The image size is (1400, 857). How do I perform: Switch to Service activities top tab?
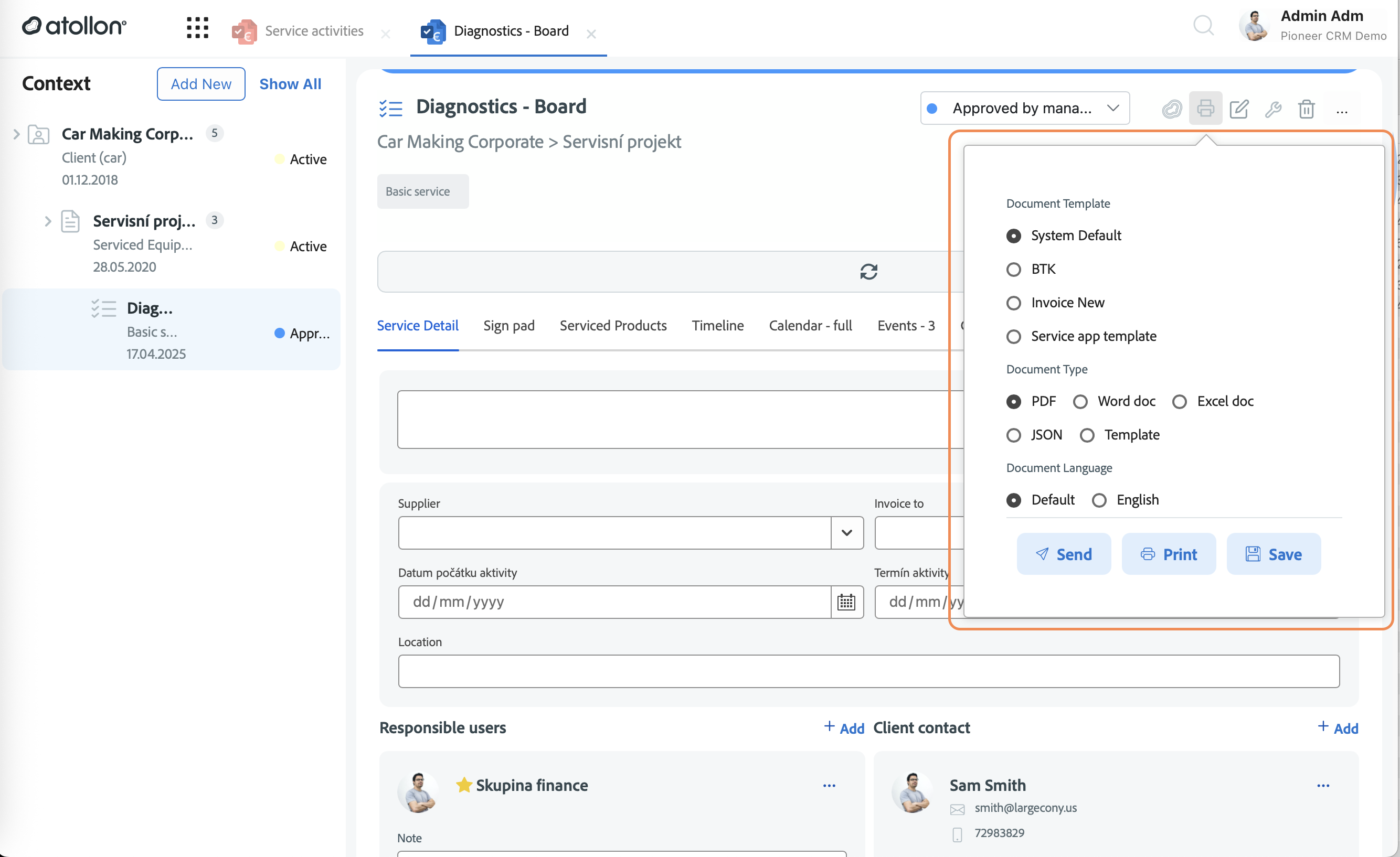click(314, 30)
